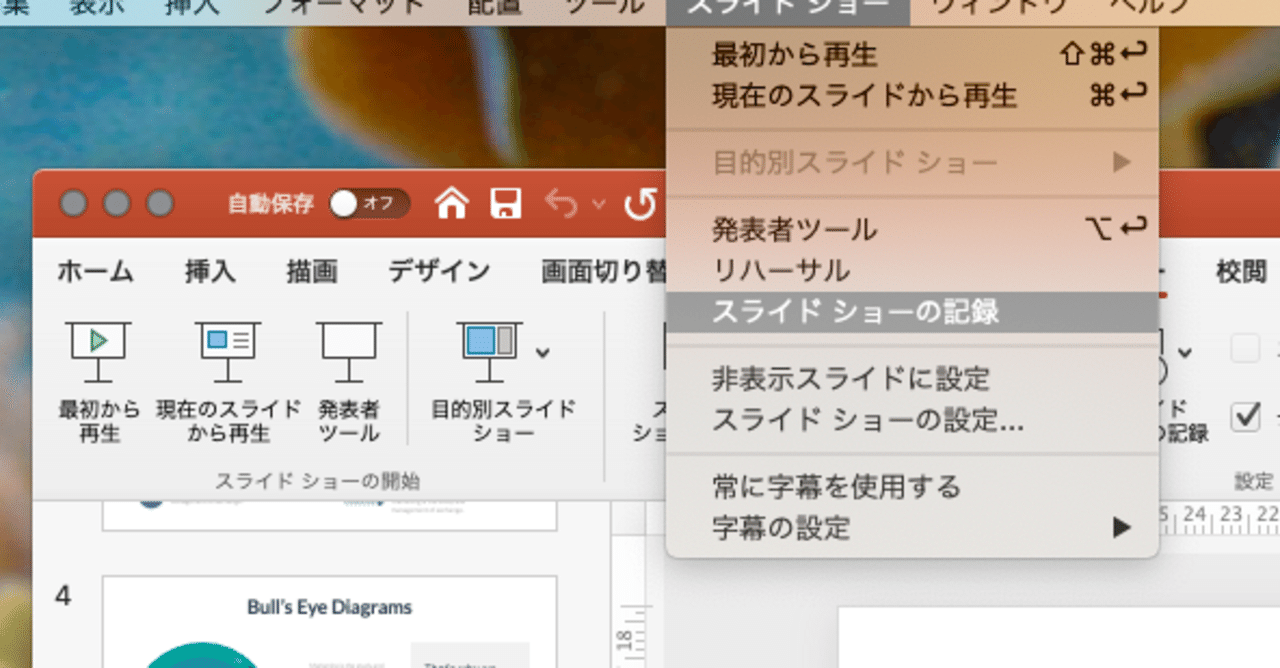Switch to 画面切り替え ribbon tab
Screen dimensions: 1280x668
[x=603, y=271]
